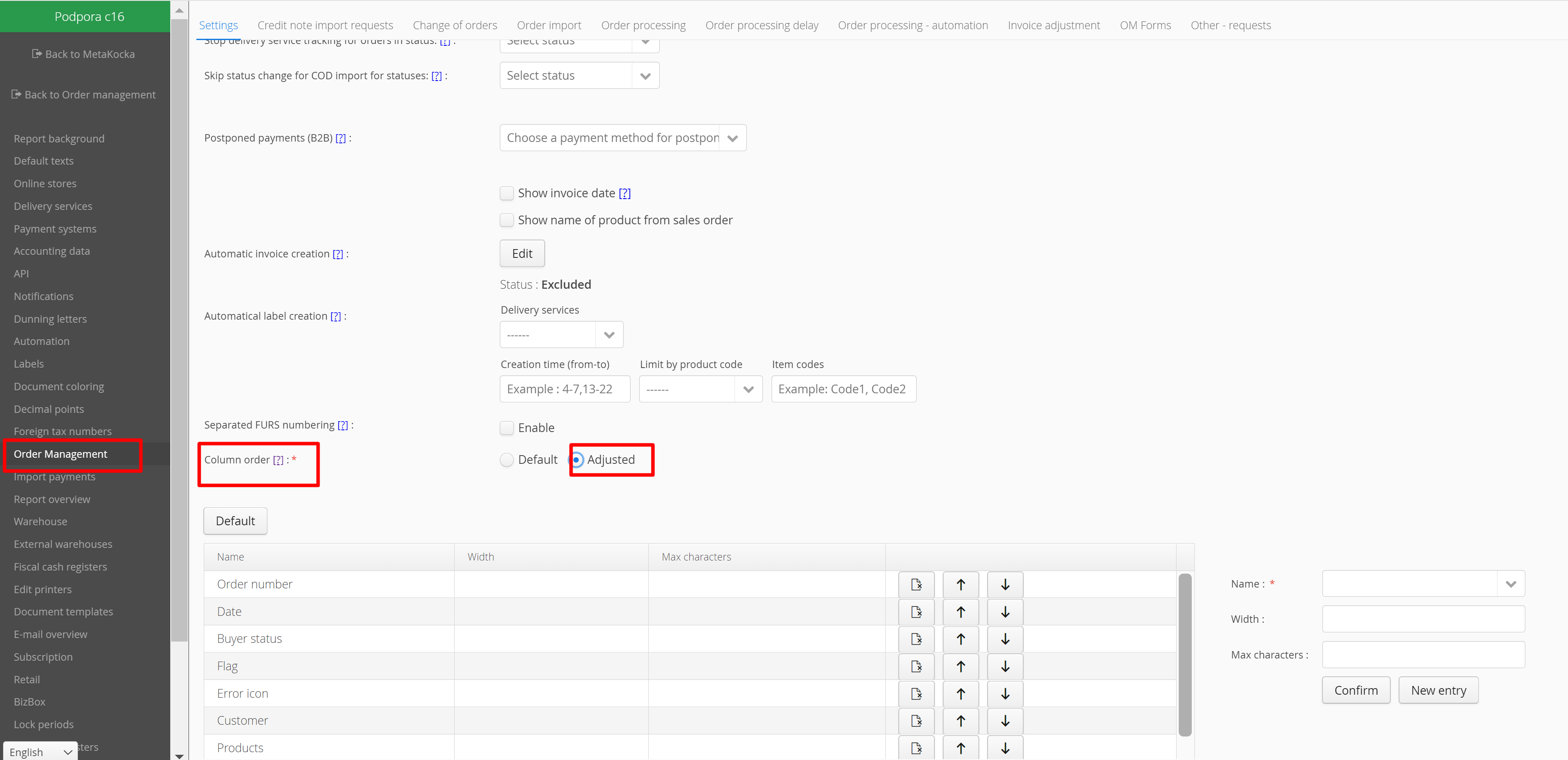
Task: Check Show name of product from sales order
Action: [x=506, y=220]
